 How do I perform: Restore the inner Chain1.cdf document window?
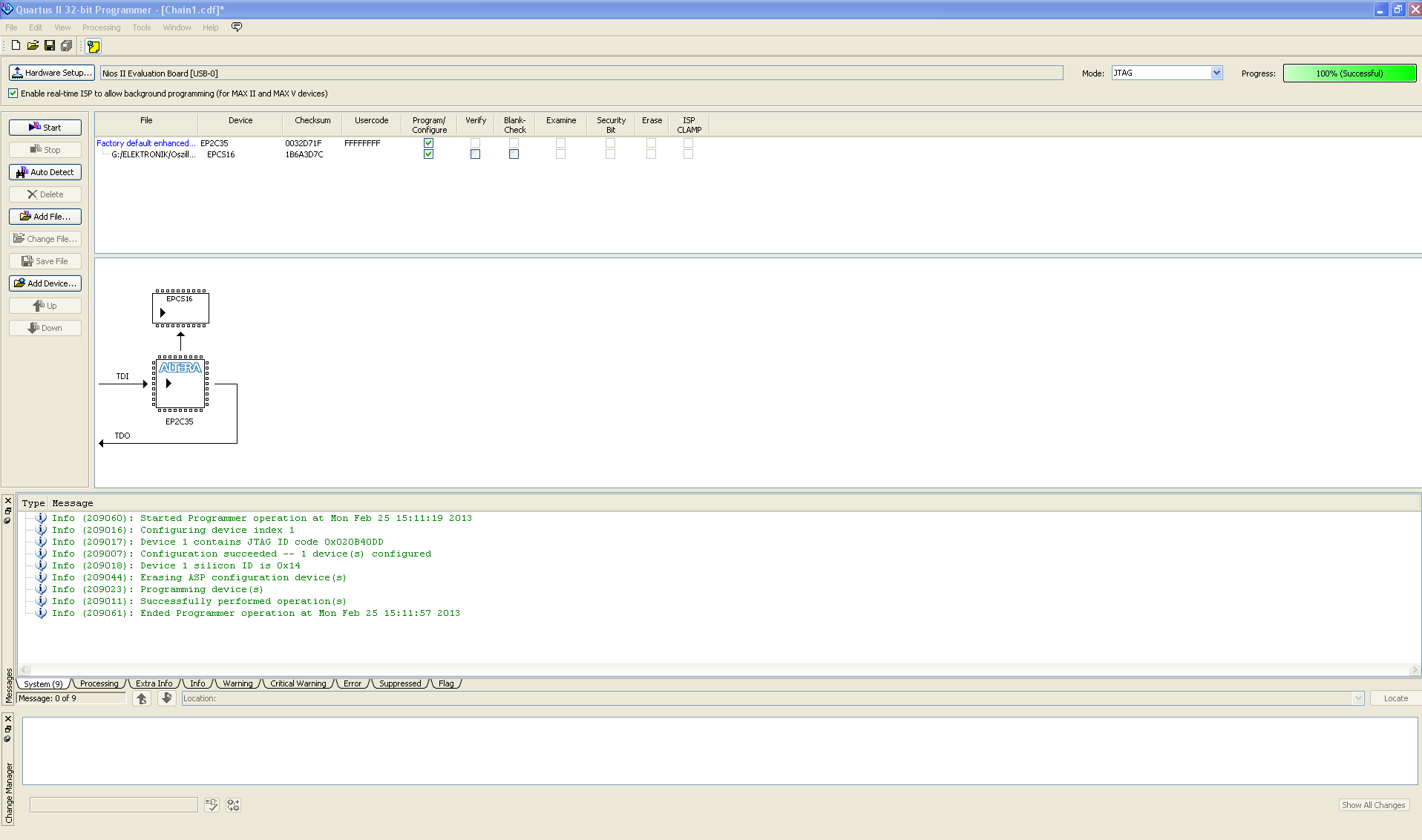[x=1398, y=10]
